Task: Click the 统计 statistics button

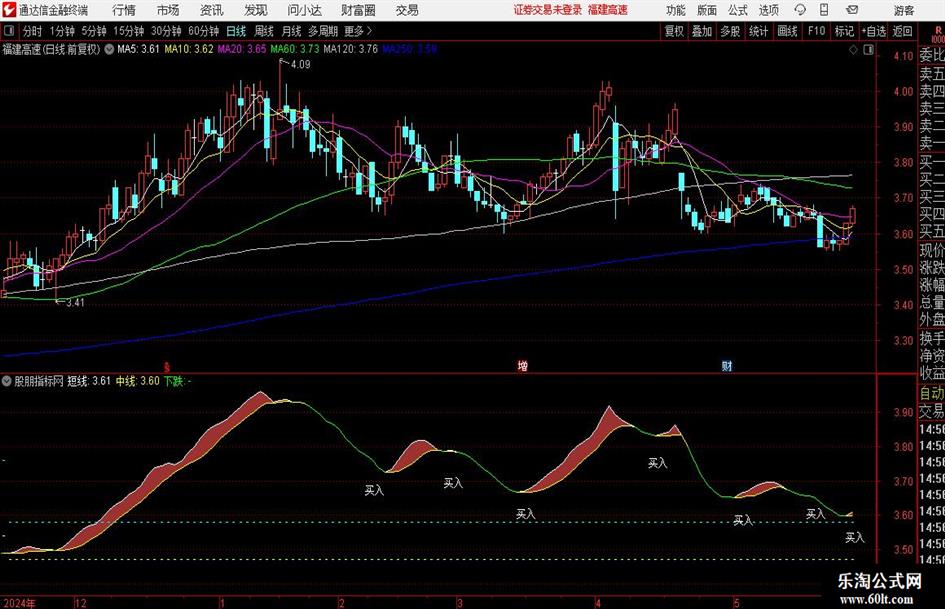Action: pos(758,31)
